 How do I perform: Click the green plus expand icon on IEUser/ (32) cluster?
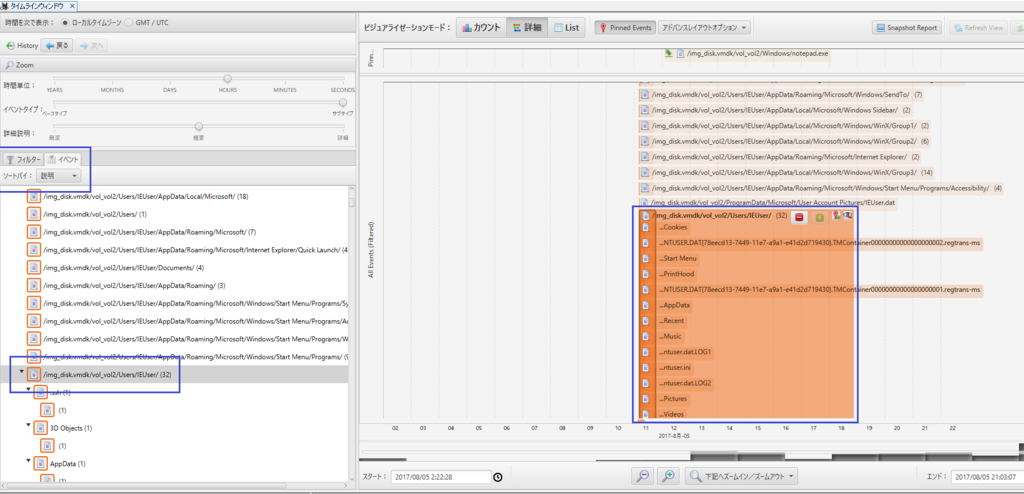[x=818, y=217]
